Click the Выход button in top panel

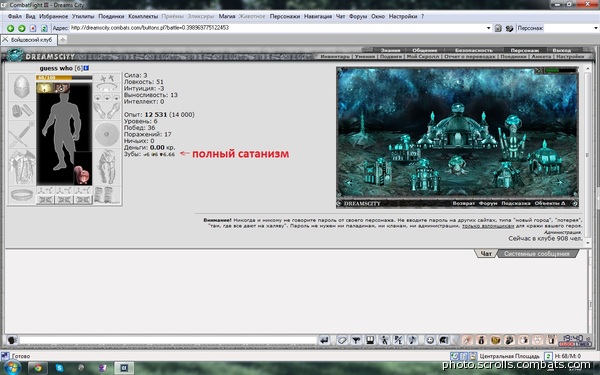click(561, 50)
